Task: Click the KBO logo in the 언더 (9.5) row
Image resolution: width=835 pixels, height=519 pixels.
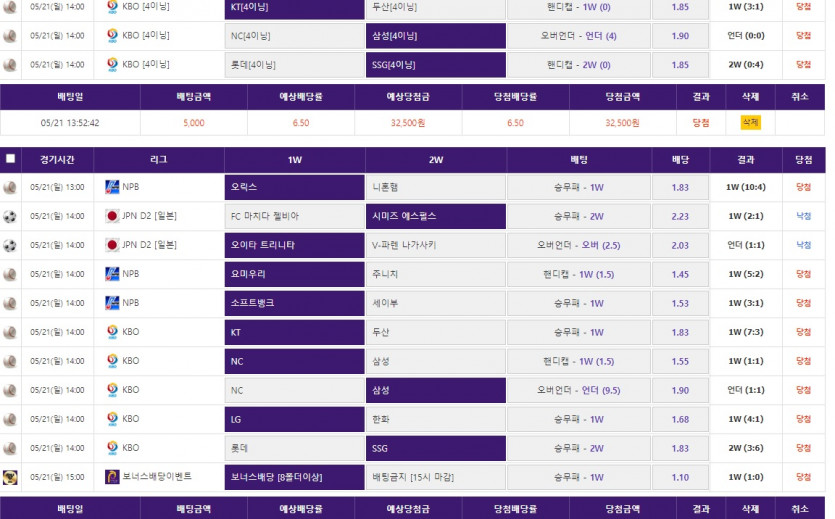Action: tap(112, 390)
